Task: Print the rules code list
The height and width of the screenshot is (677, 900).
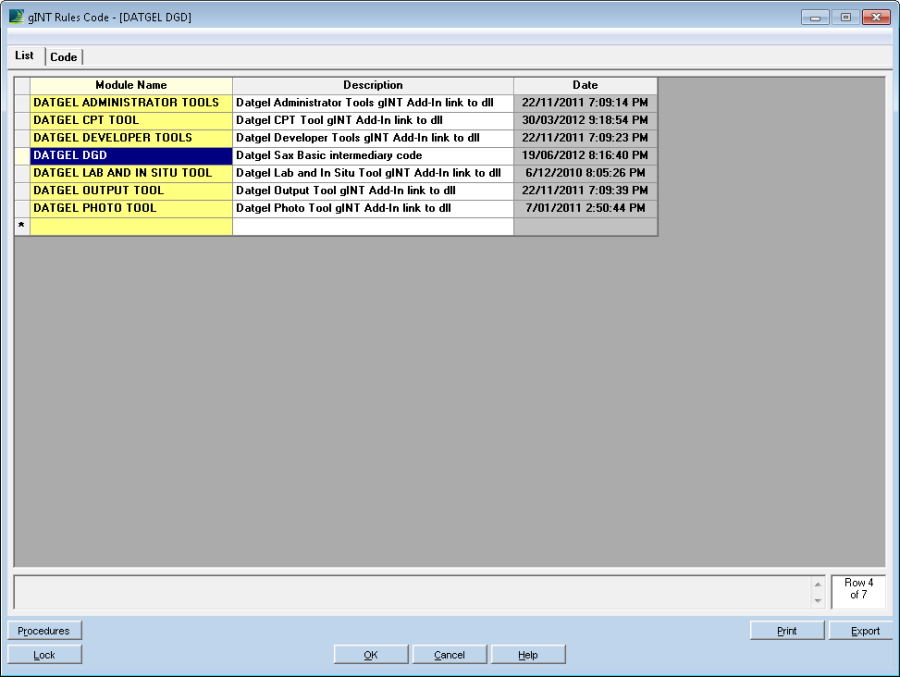Action: click(x=787, y=631)
